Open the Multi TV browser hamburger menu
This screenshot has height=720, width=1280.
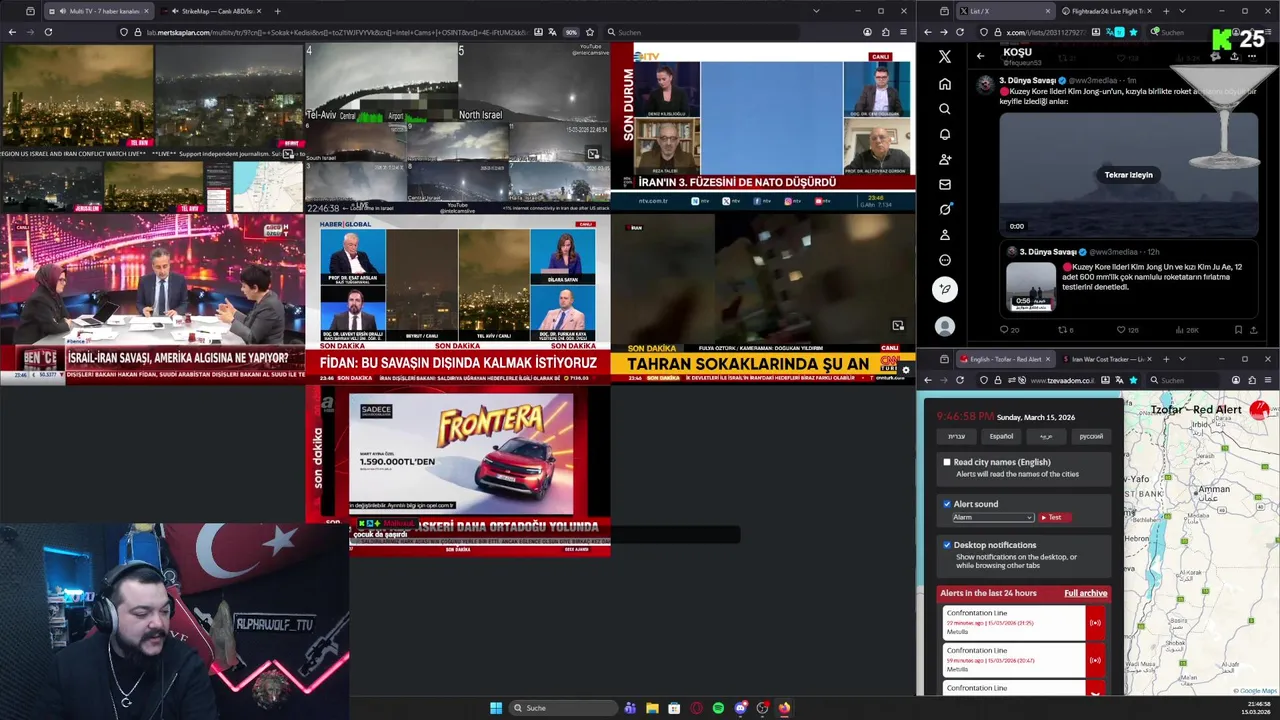(x=904, y=32)
